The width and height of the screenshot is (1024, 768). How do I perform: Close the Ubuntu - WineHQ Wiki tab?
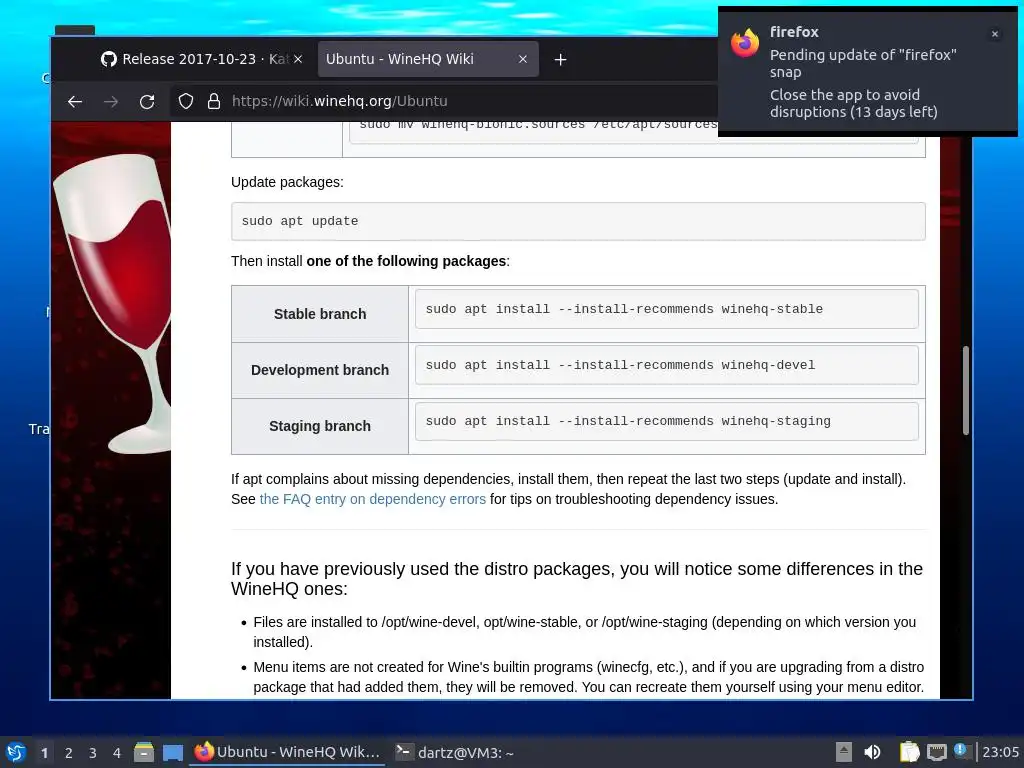[x=522, y=59]
